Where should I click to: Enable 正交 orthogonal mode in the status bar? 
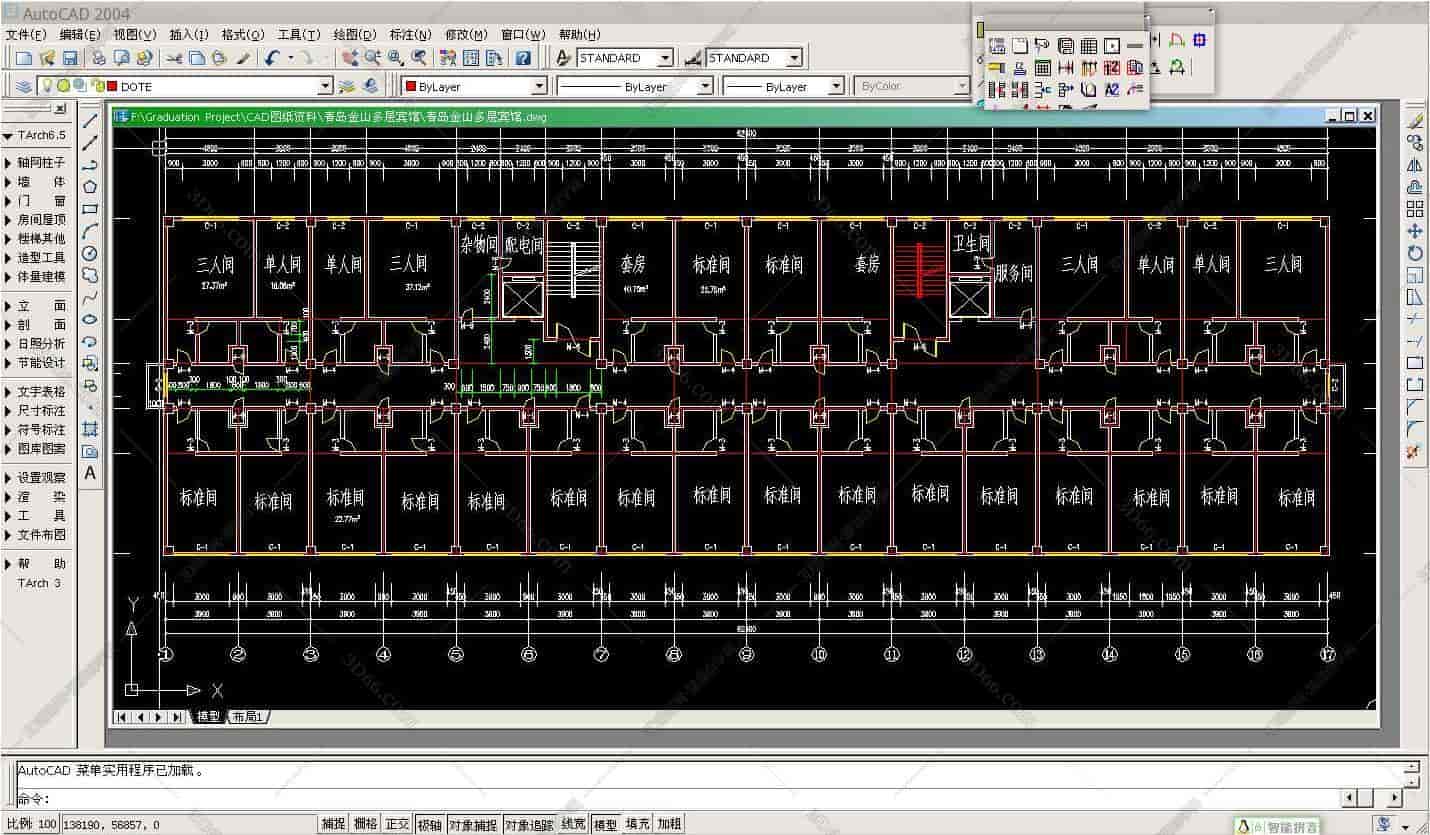click(x=394, y=823)
